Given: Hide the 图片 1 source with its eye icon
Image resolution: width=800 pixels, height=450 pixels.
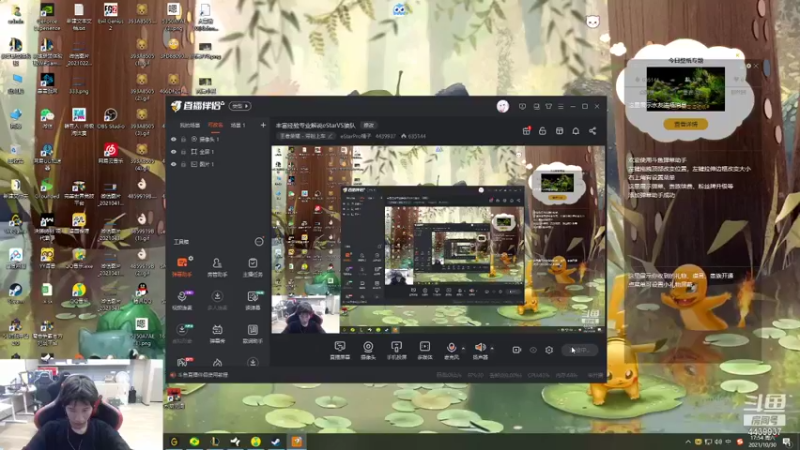Looking at the screenshot, I should click(173, 164).
